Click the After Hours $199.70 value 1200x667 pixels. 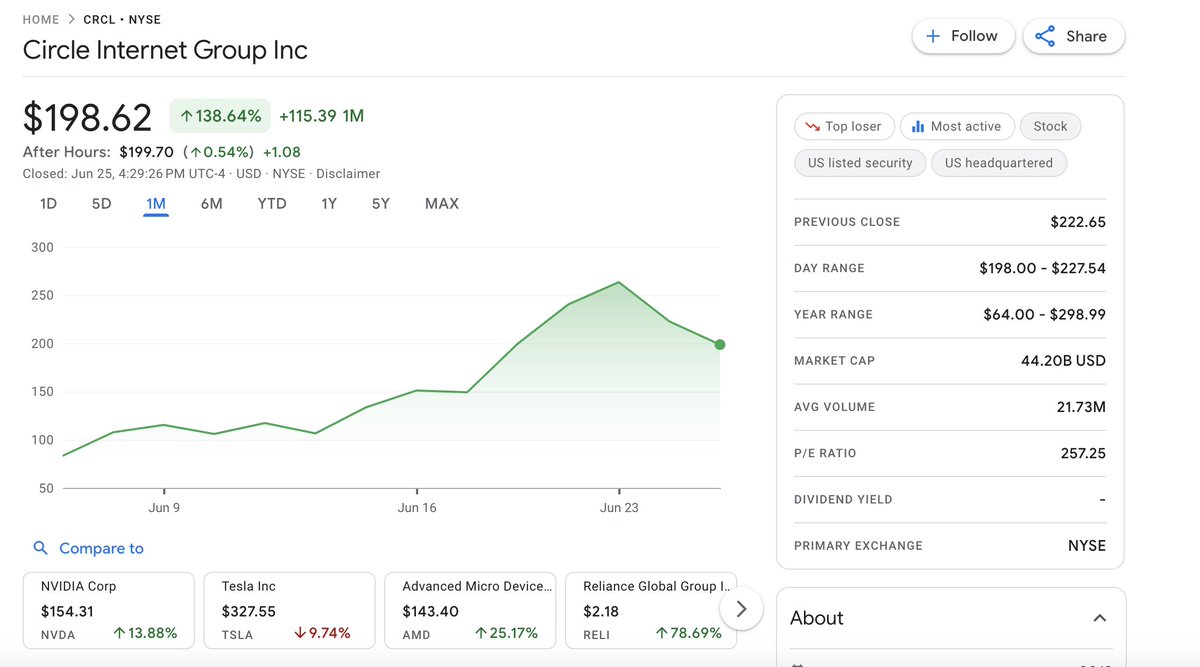click(x=146, y=152)
